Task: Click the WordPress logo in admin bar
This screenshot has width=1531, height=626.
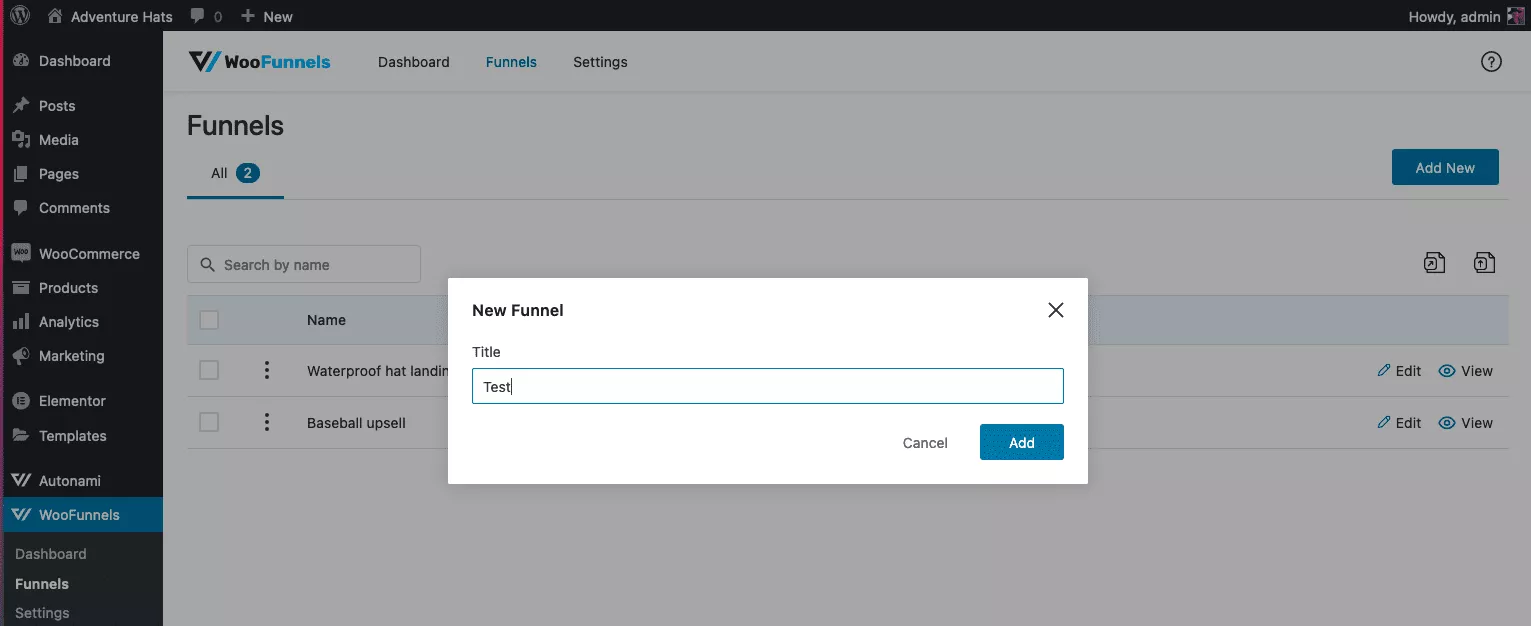Action: (x=20, y=16)
